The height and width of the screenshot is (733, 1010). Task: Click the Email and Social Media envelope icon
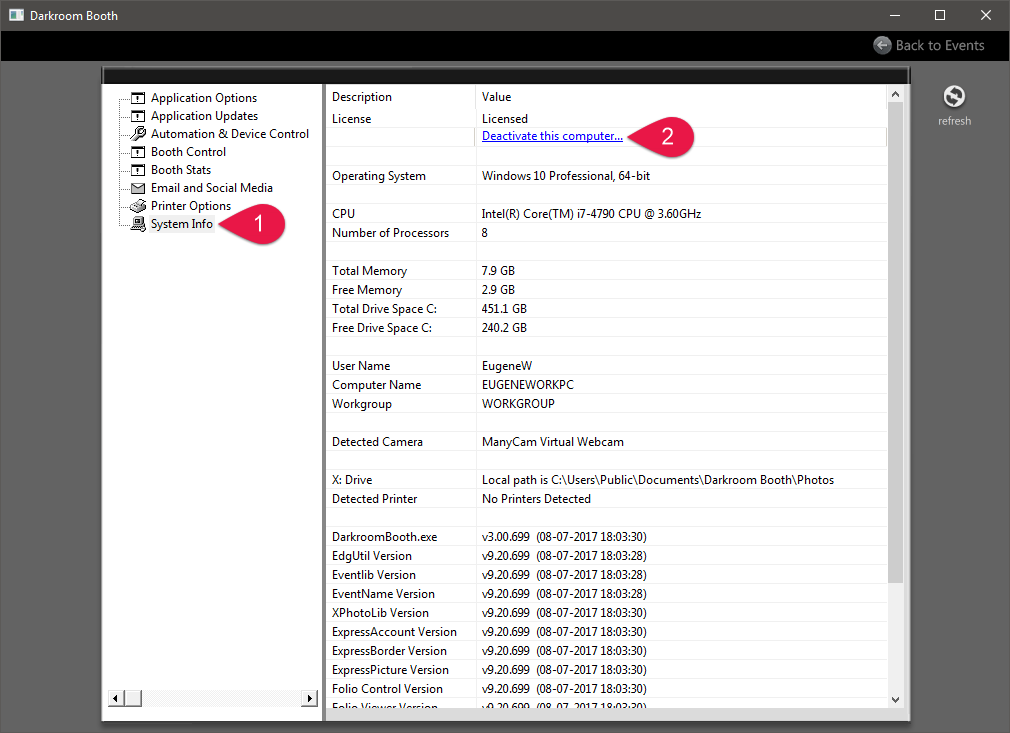pyautogui.click(x=138, y=188)
